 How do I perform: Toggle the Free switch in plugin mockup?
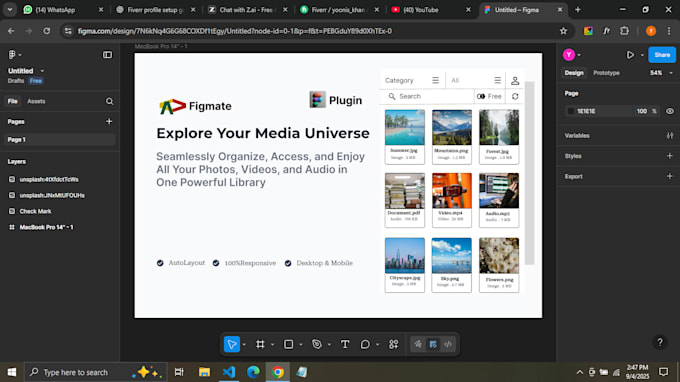click(x=481, y=96)
